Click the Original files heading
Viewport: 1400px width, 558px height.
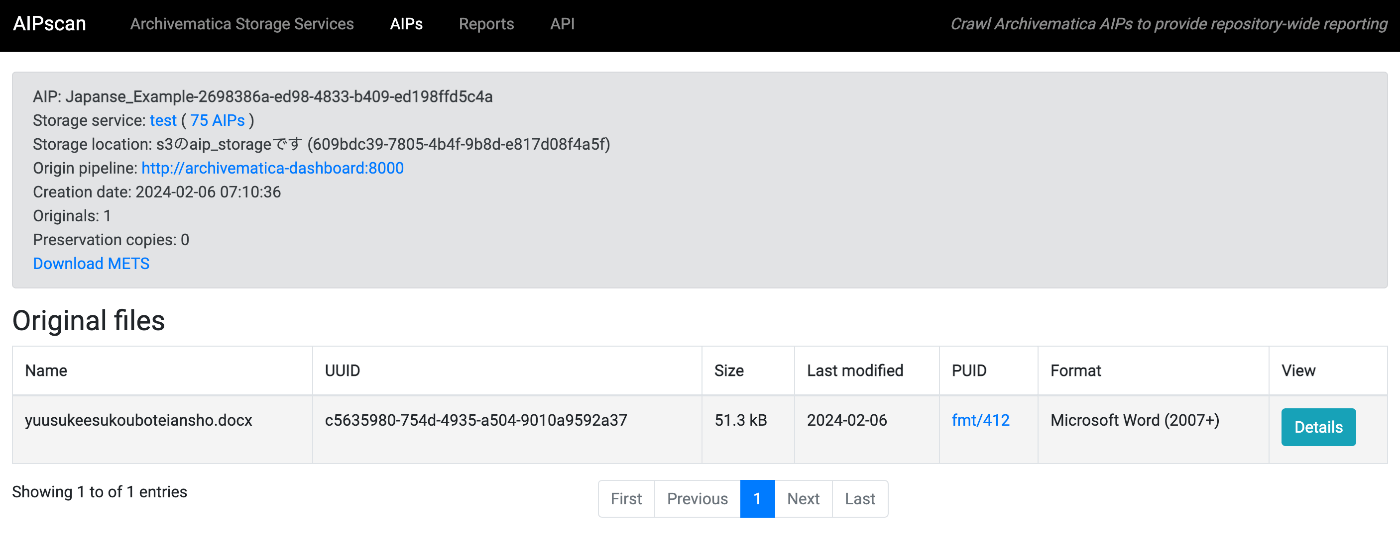89,321
